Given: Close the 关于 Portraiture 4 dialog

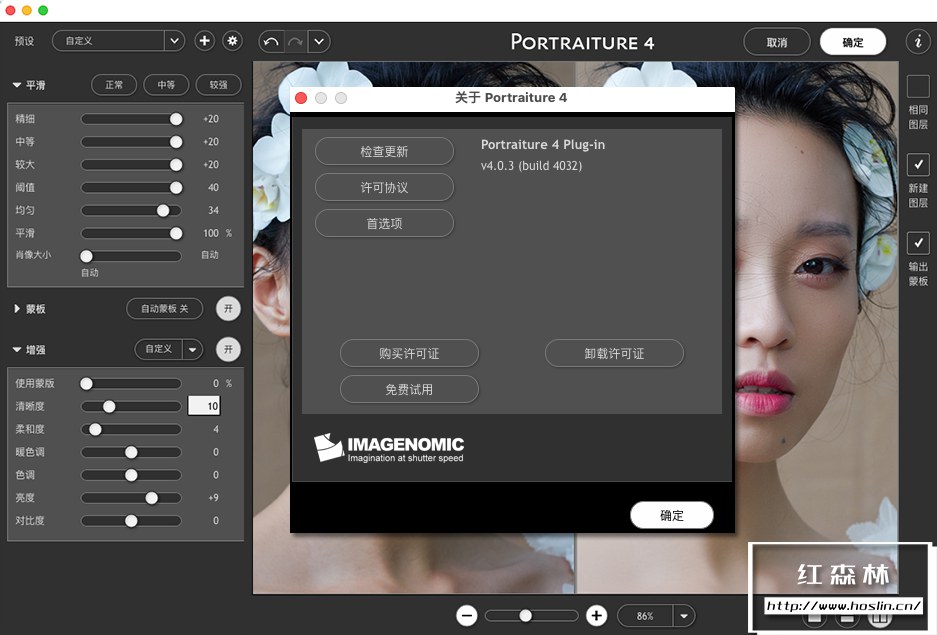Looking at the screenshot, I should click(301, 98).
